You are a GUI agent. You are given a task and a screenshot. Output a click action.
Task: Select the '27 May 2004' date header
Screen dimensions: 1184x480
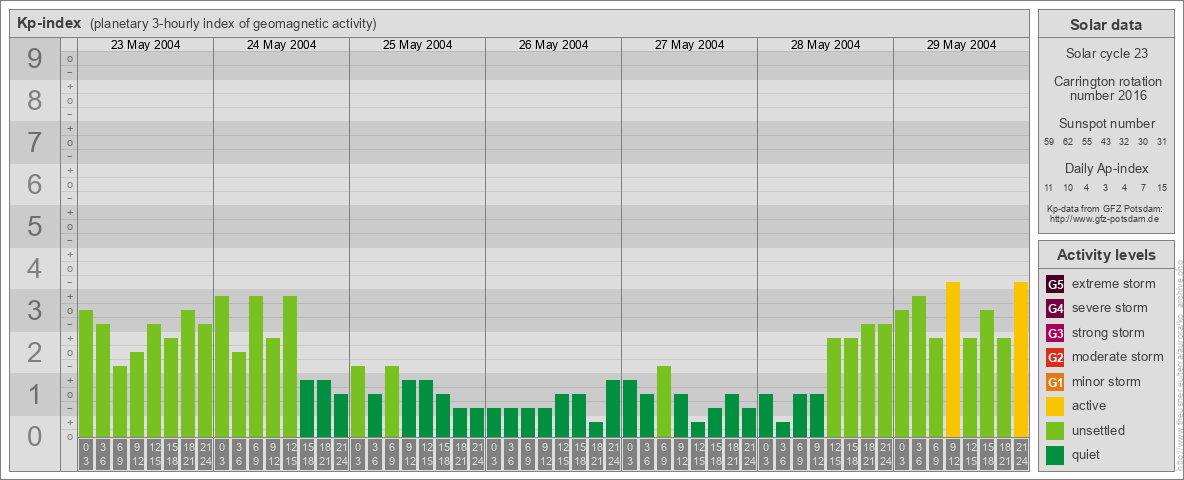coord(689,45)
